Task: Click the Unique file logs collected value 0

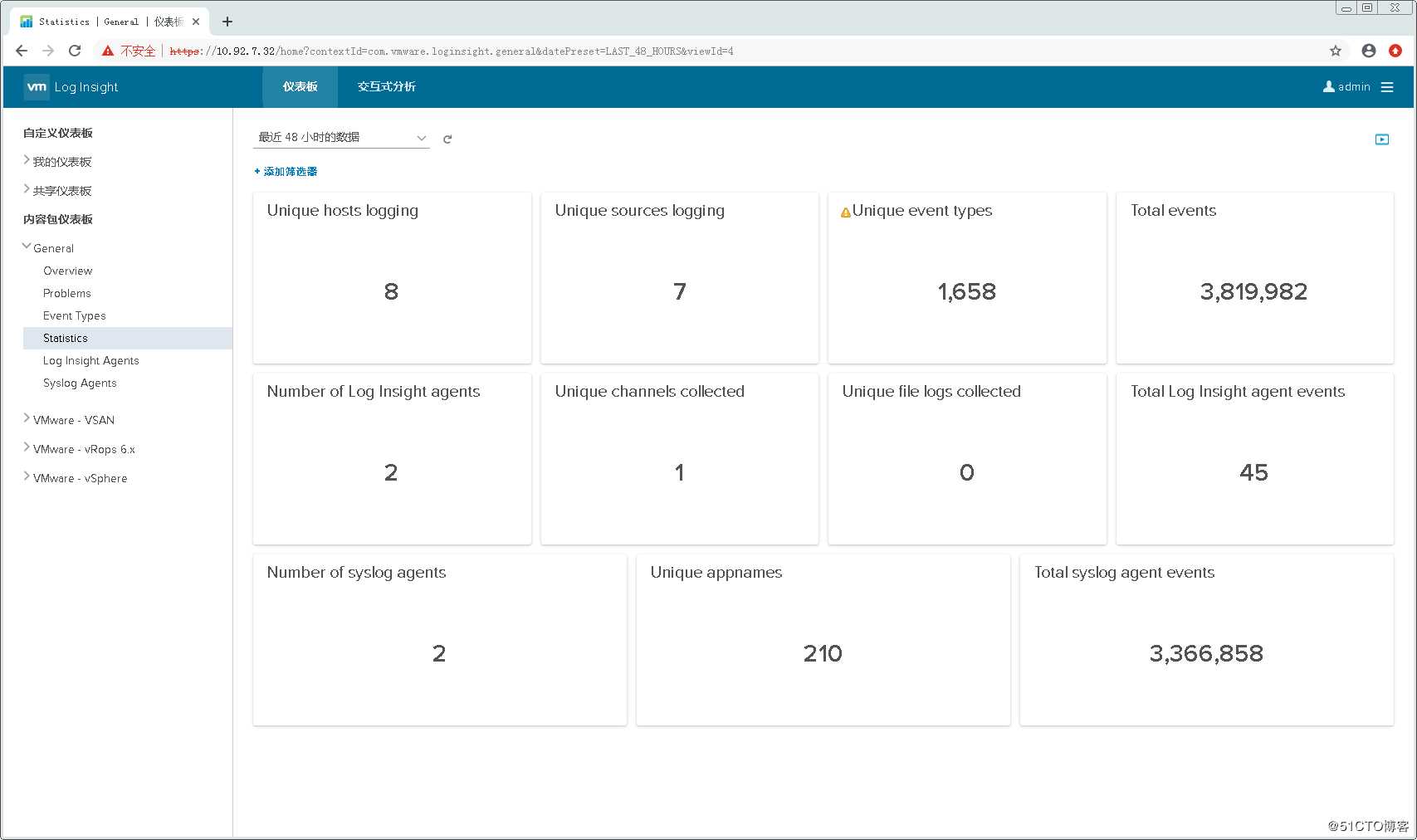Action: coord(967,472)
